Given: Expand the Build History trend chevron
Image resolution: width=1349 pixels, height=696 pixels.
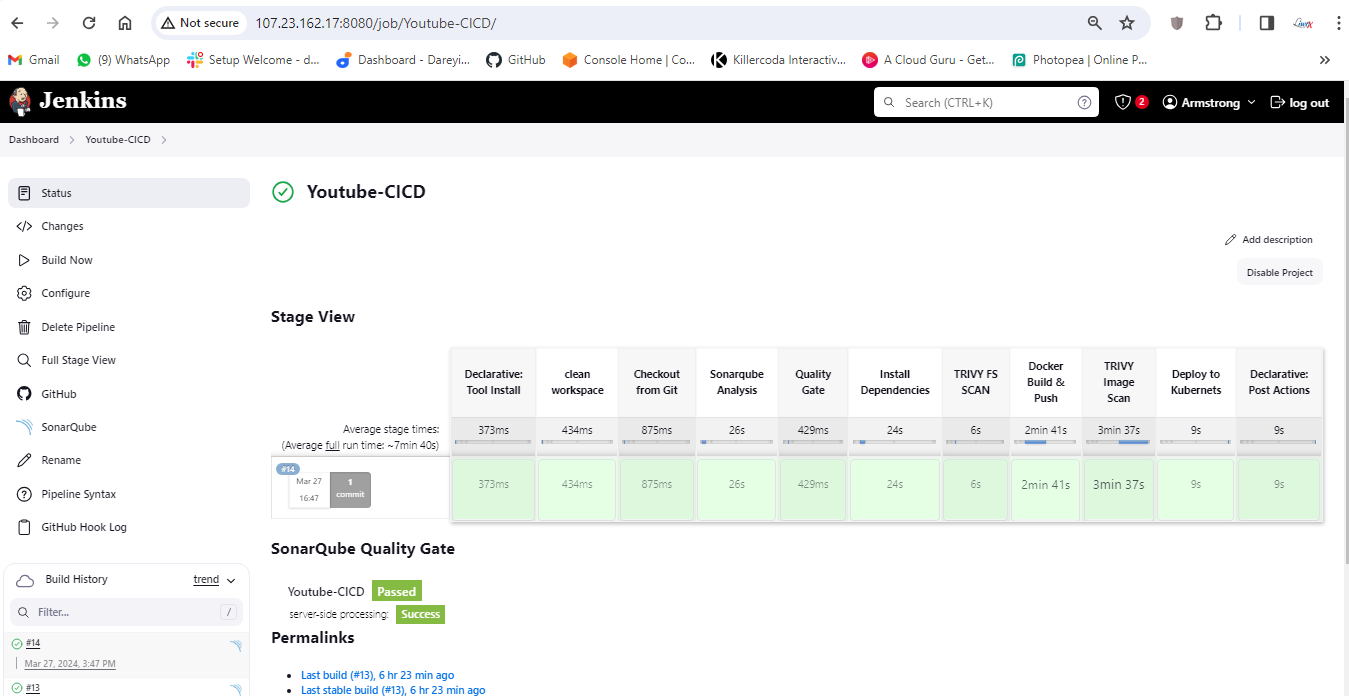Looking at the screenshot, I should coord(231,580).
